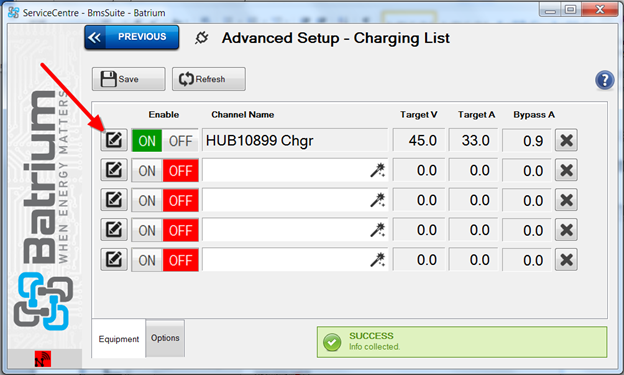Image resolution: width=624 pixels, height=375 pixels.
Task: Close the ServiceCentre window
Action: [x=600, y=10]
